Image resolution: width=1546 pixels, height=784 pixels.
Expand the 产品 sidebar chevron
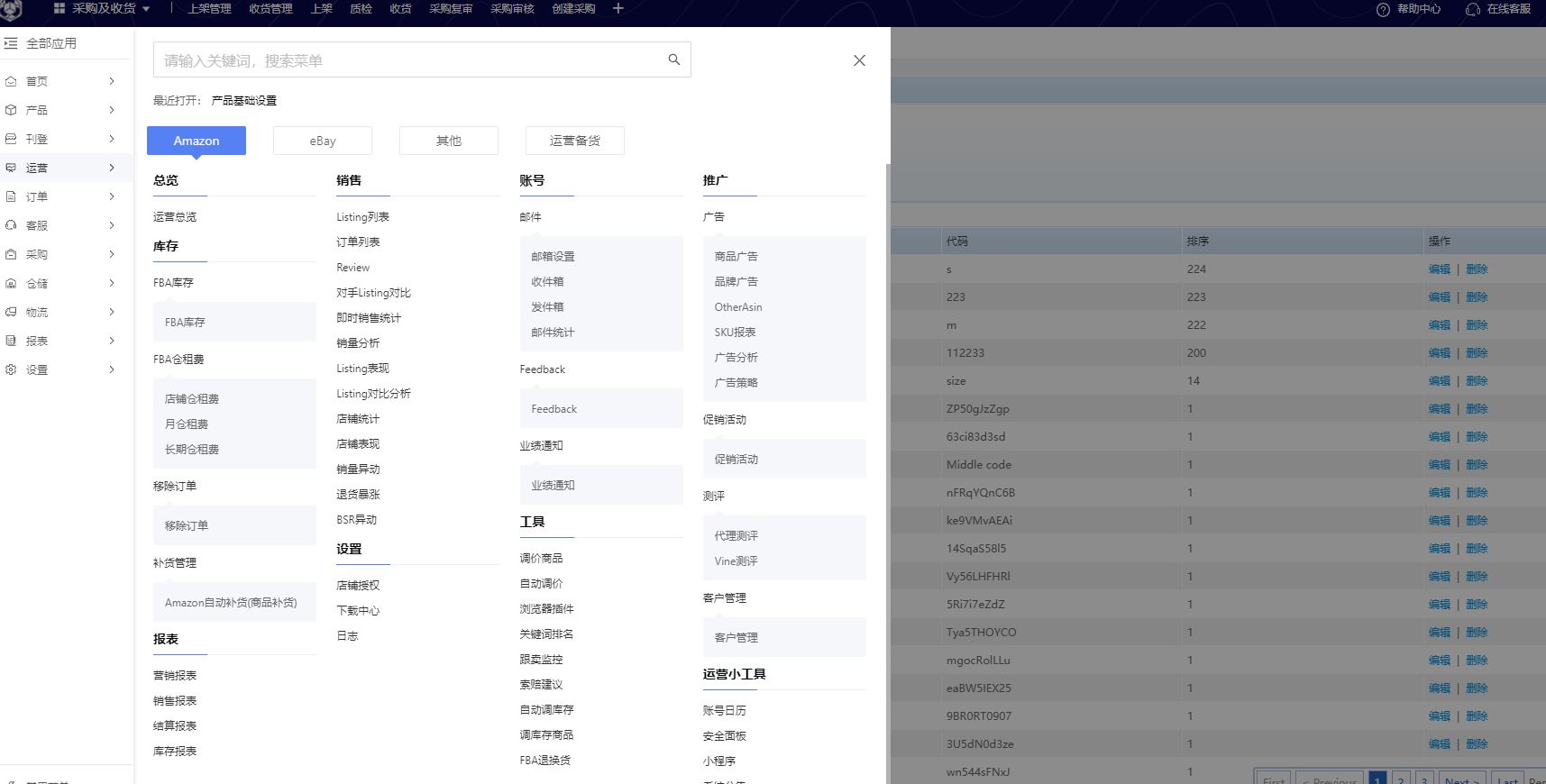coord(112,110)
